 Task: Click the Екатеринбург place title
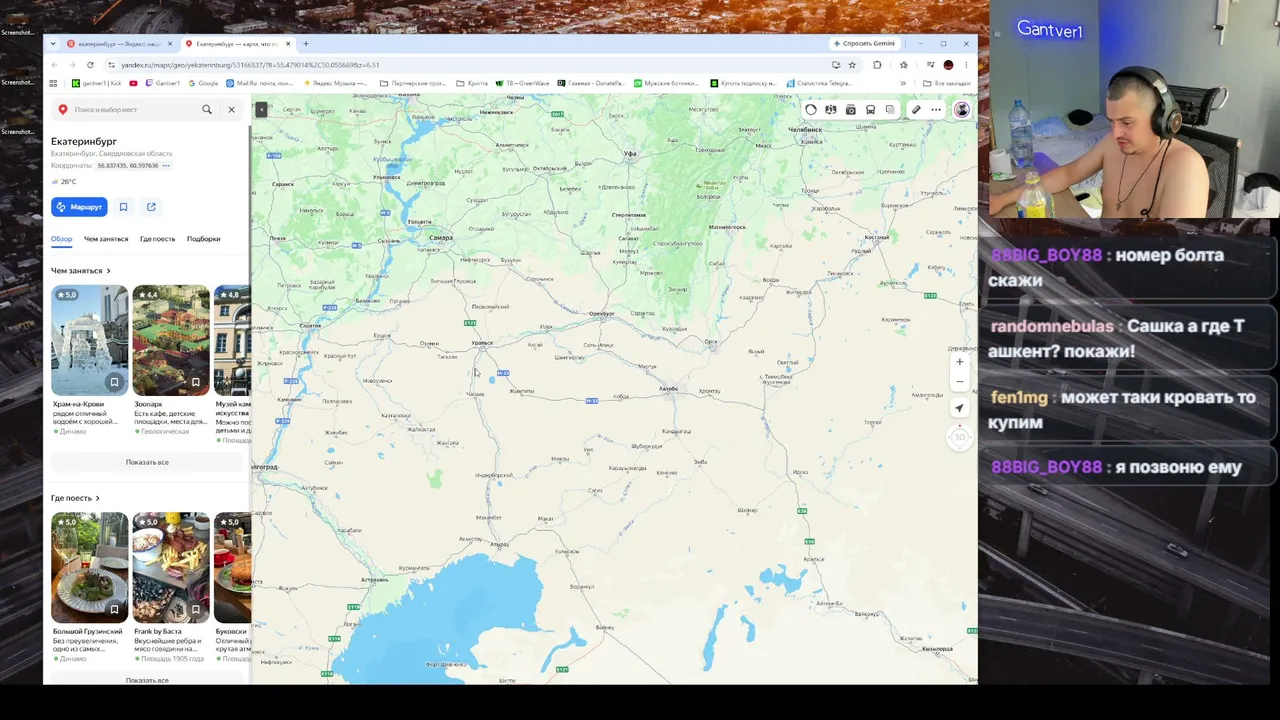click(84, 142)
